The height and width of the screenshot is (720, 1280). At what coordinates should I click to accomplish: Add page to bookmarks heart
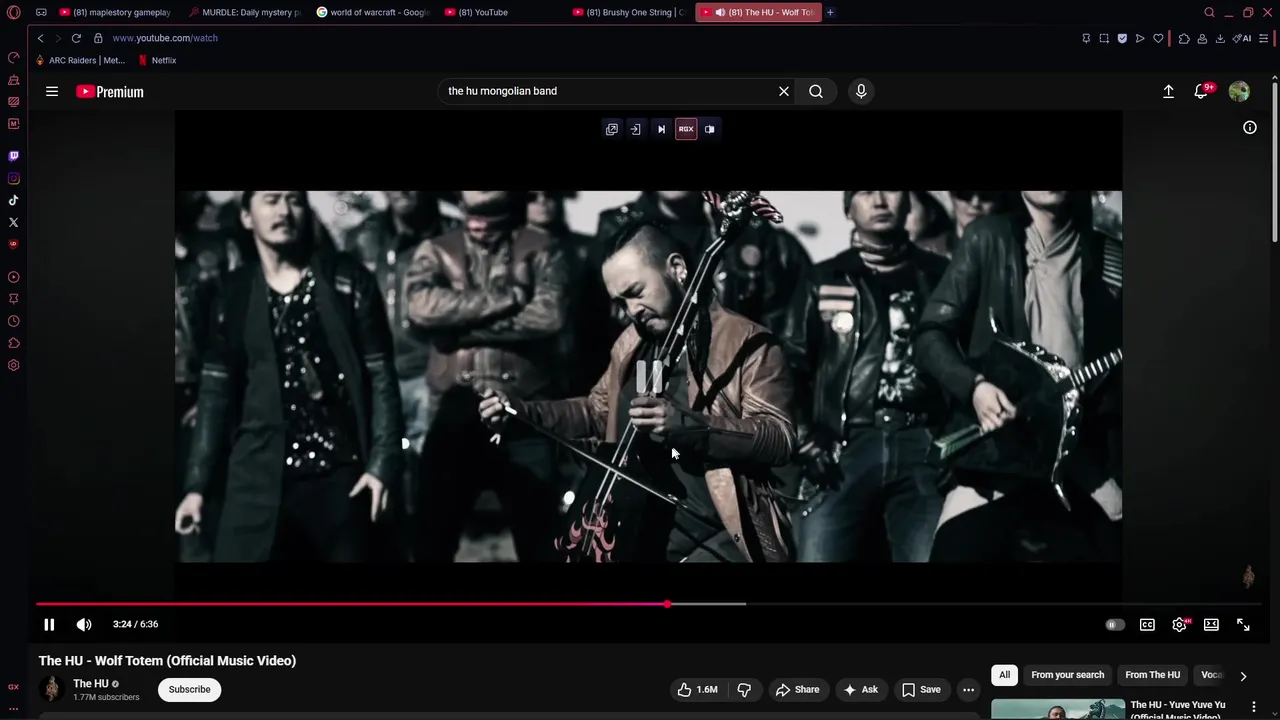[1158, 38]
